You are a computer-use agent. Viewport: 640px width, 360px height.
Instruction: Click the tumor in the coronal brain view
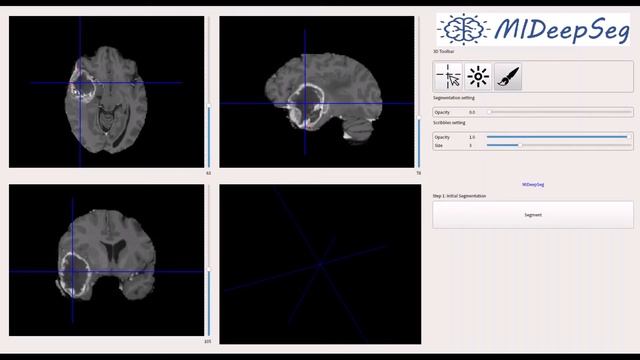pos(75,275)
